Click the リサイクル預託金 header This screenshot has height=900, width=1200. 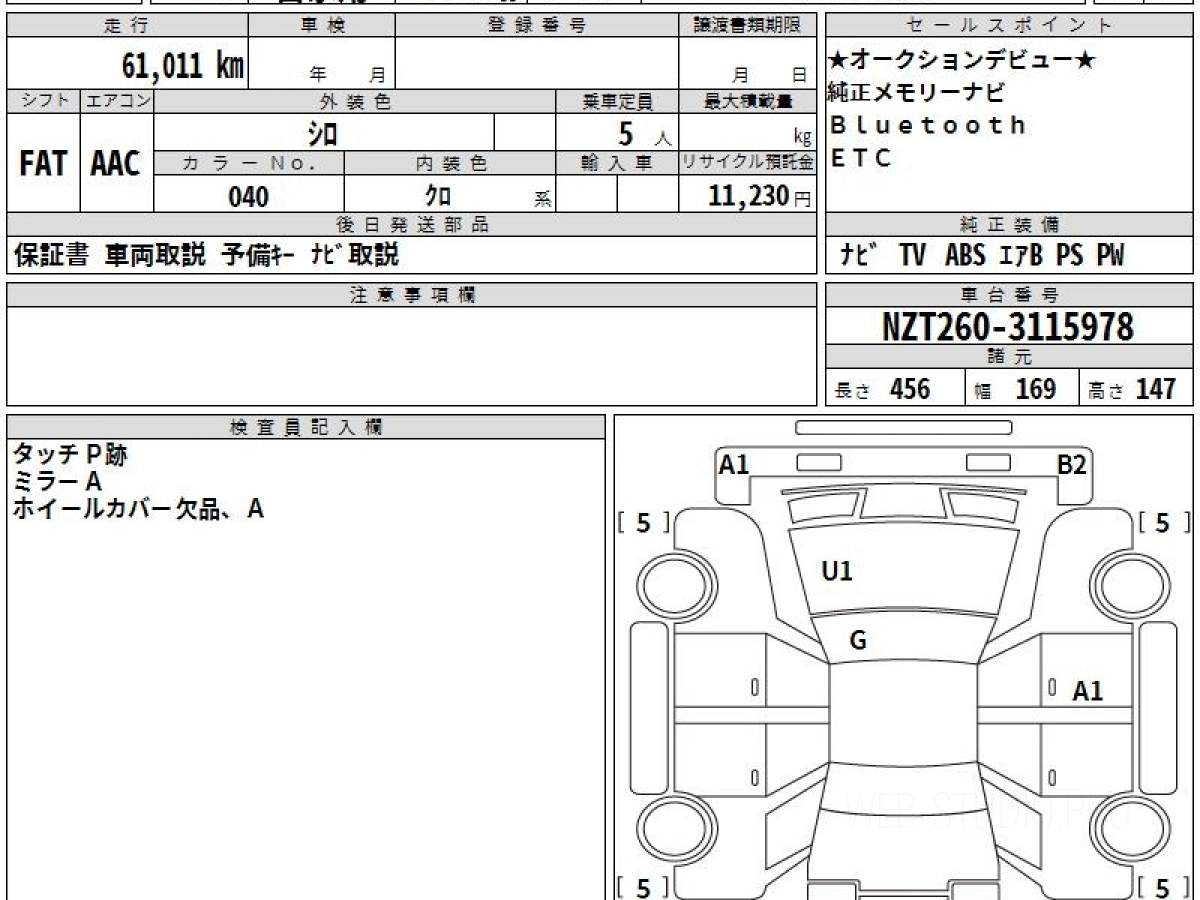pyautogui.click(x=748, y=163)
